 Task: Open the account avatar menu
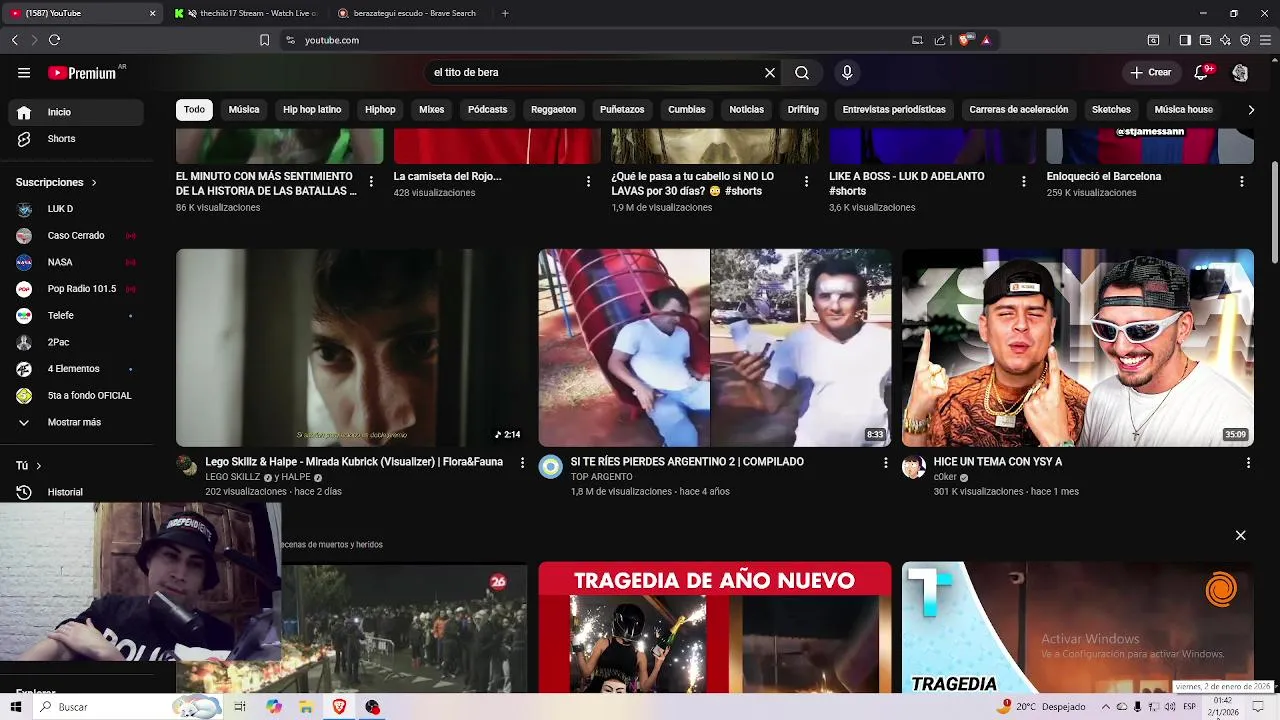1240,73
